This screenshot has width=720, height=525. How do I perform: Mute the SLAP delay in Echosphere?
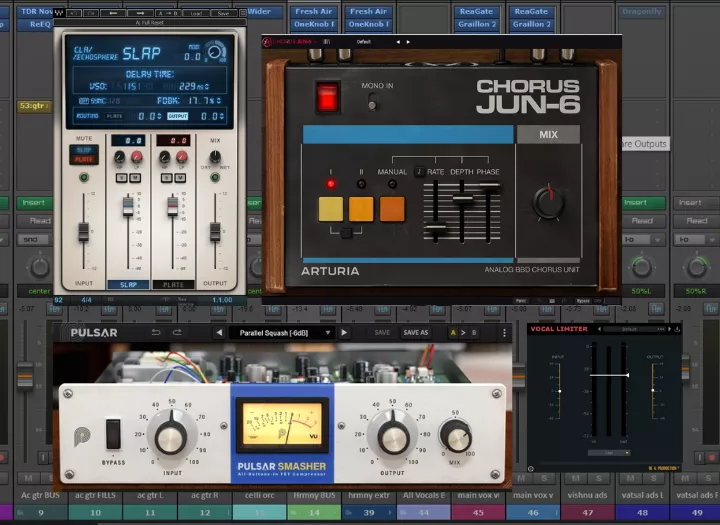[84, 150]
